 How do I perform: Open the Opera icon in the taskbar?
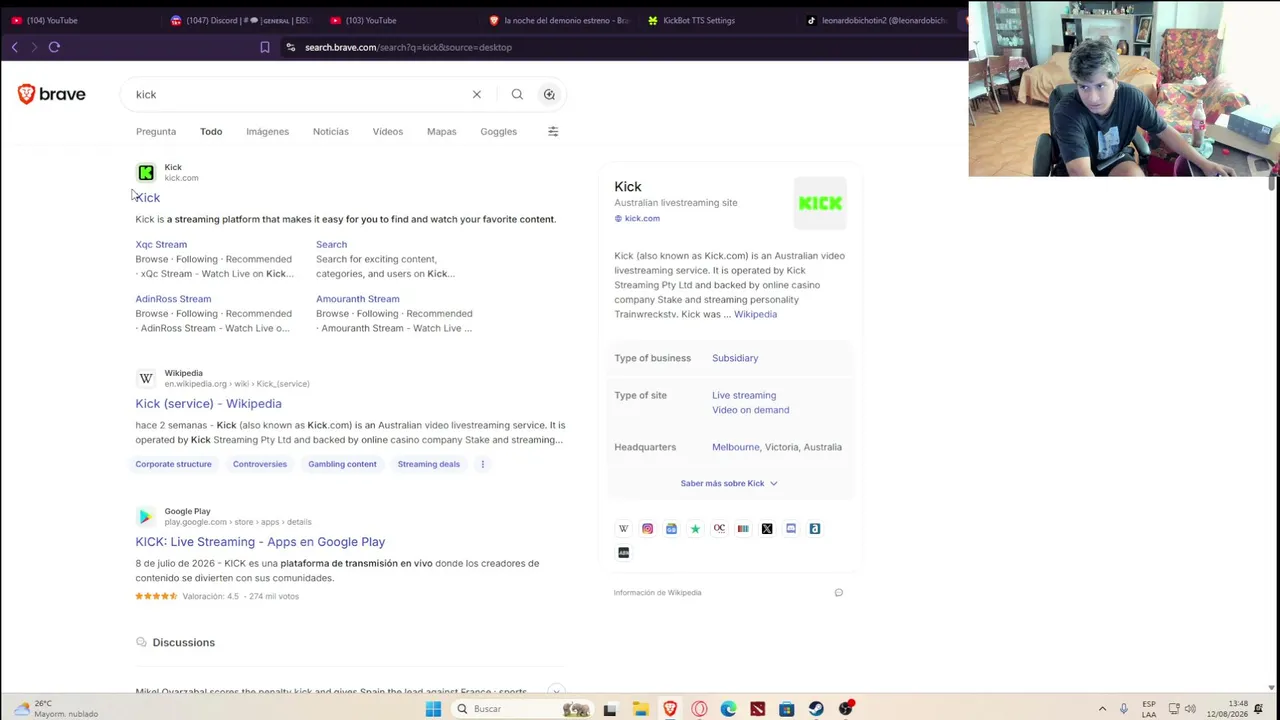click(699, 709)
